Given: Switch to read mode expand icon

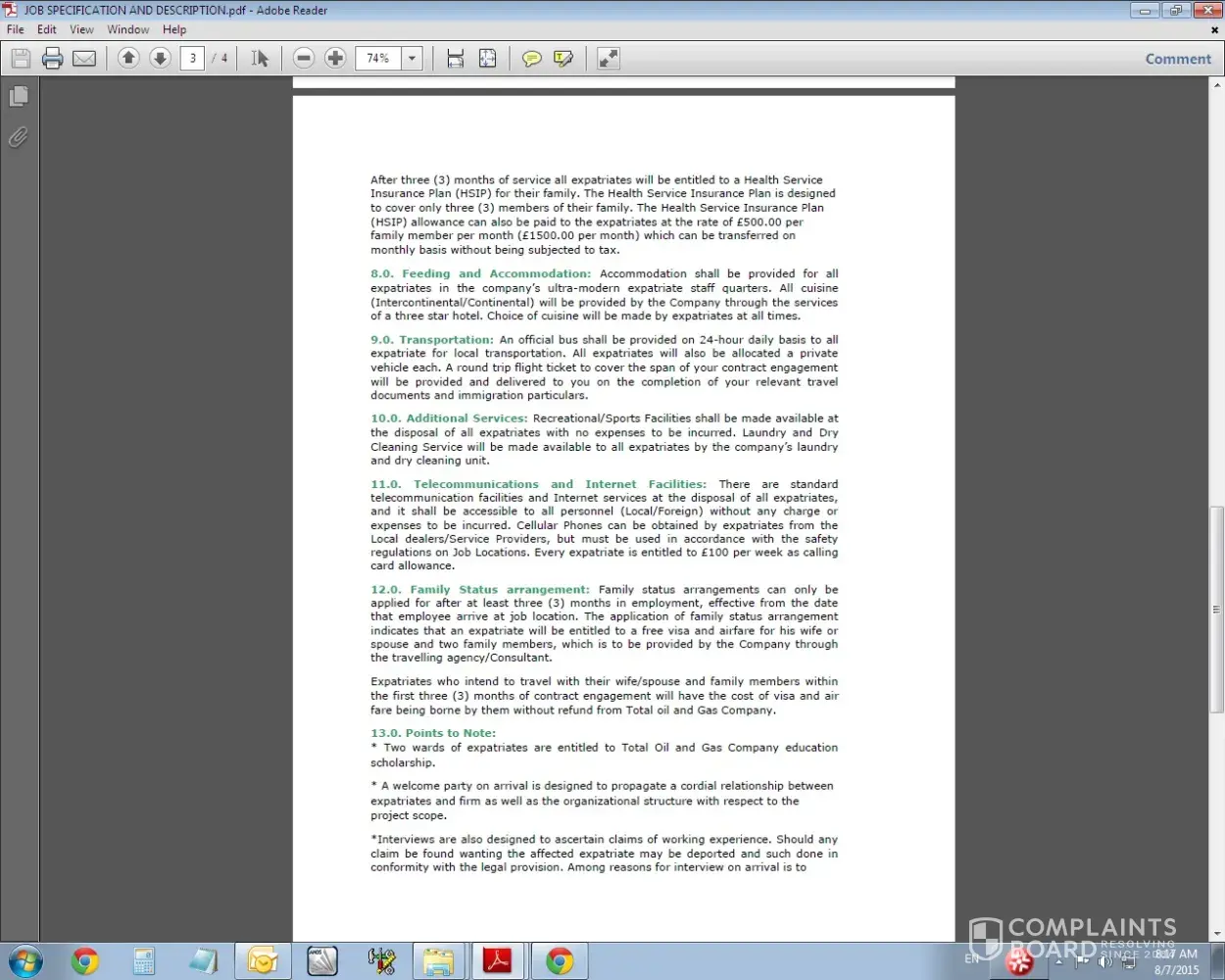Looking at the screenshot, I should (609, 59).
